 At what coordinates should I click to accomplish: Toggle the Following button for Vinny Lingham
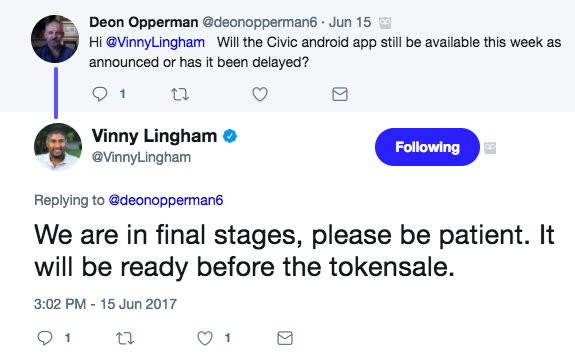[x=427, y=147]
